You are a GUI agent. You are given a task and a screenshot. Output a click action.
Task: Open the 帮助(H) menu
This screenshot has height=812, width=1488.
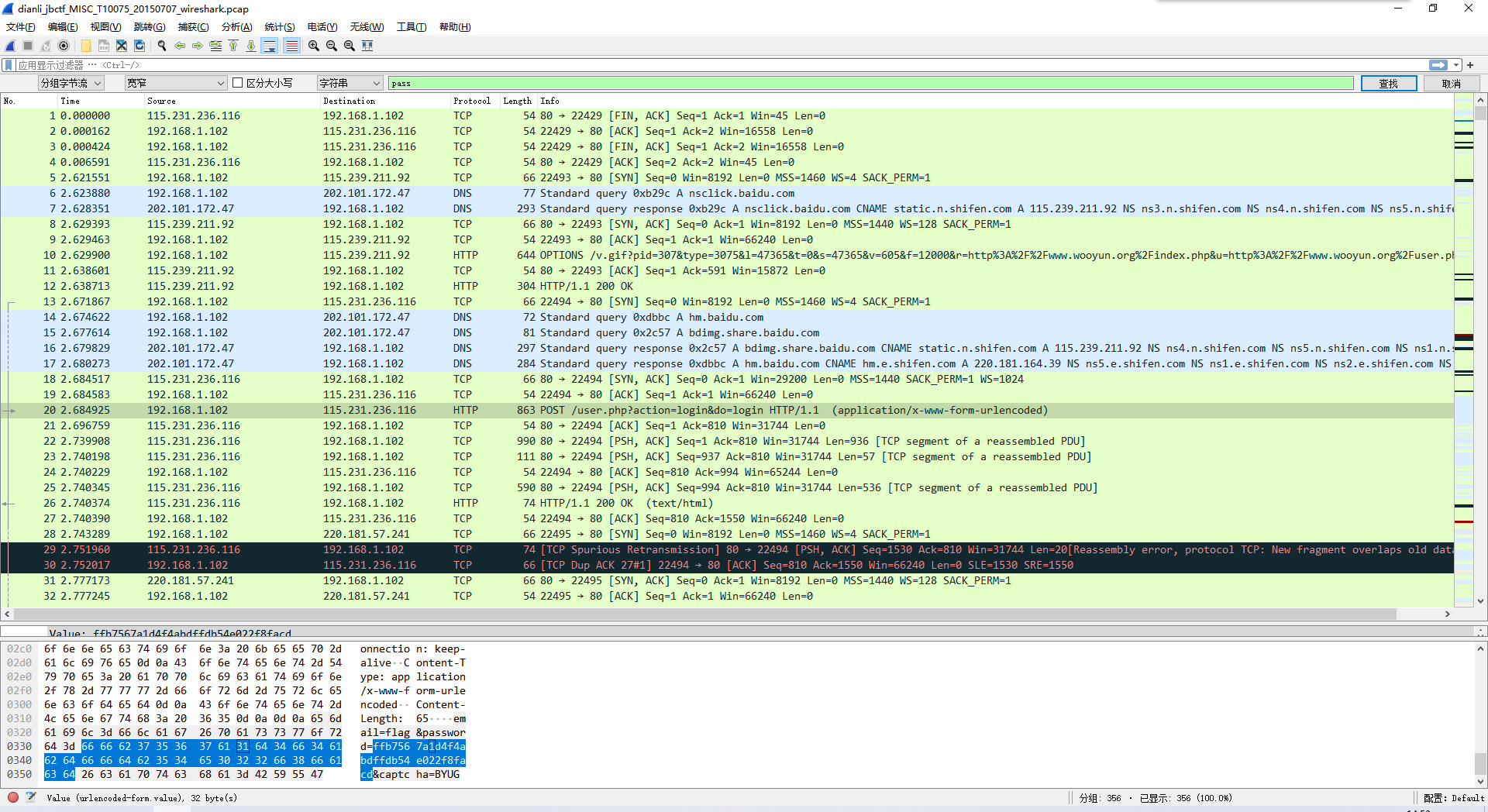click(455, 27)
